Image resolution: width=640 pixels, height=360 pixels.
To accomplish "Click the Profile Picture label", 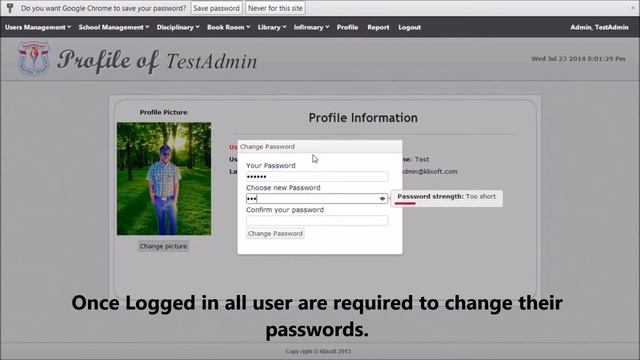I will (164, 112).
